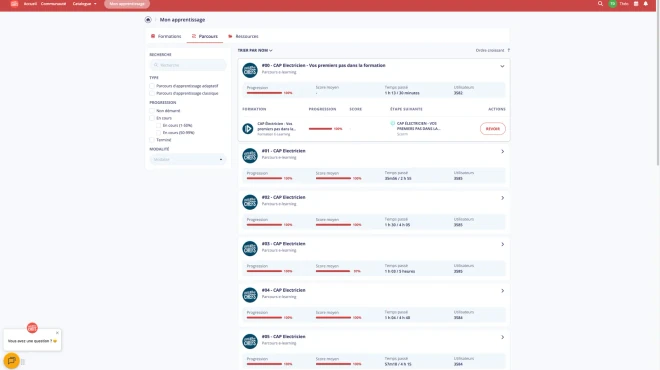Click the 'Vous avez une question ?' message

pos(32,341)
